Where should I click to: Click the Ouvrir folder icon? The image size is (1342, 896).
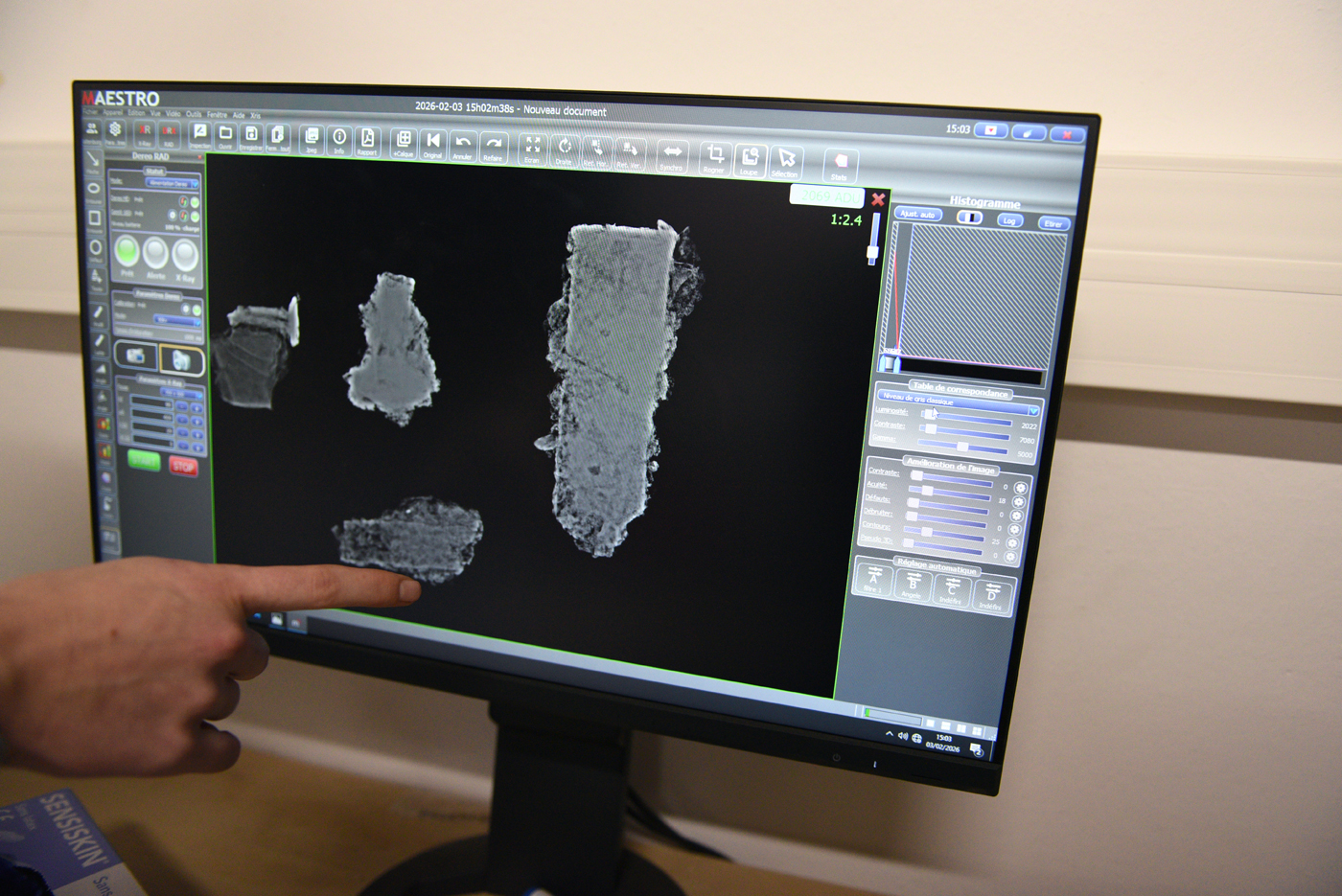tap(226, 135)
